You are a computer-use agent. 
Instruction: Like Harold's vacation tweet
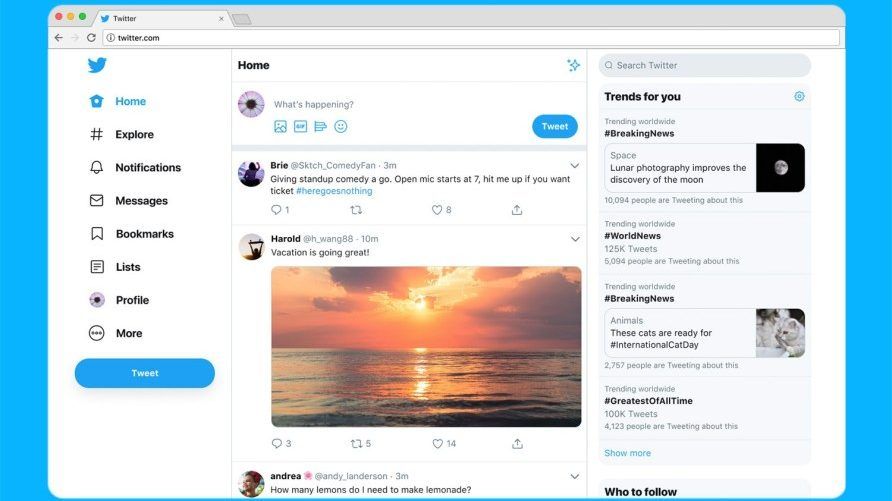click(x=437, y=444)
